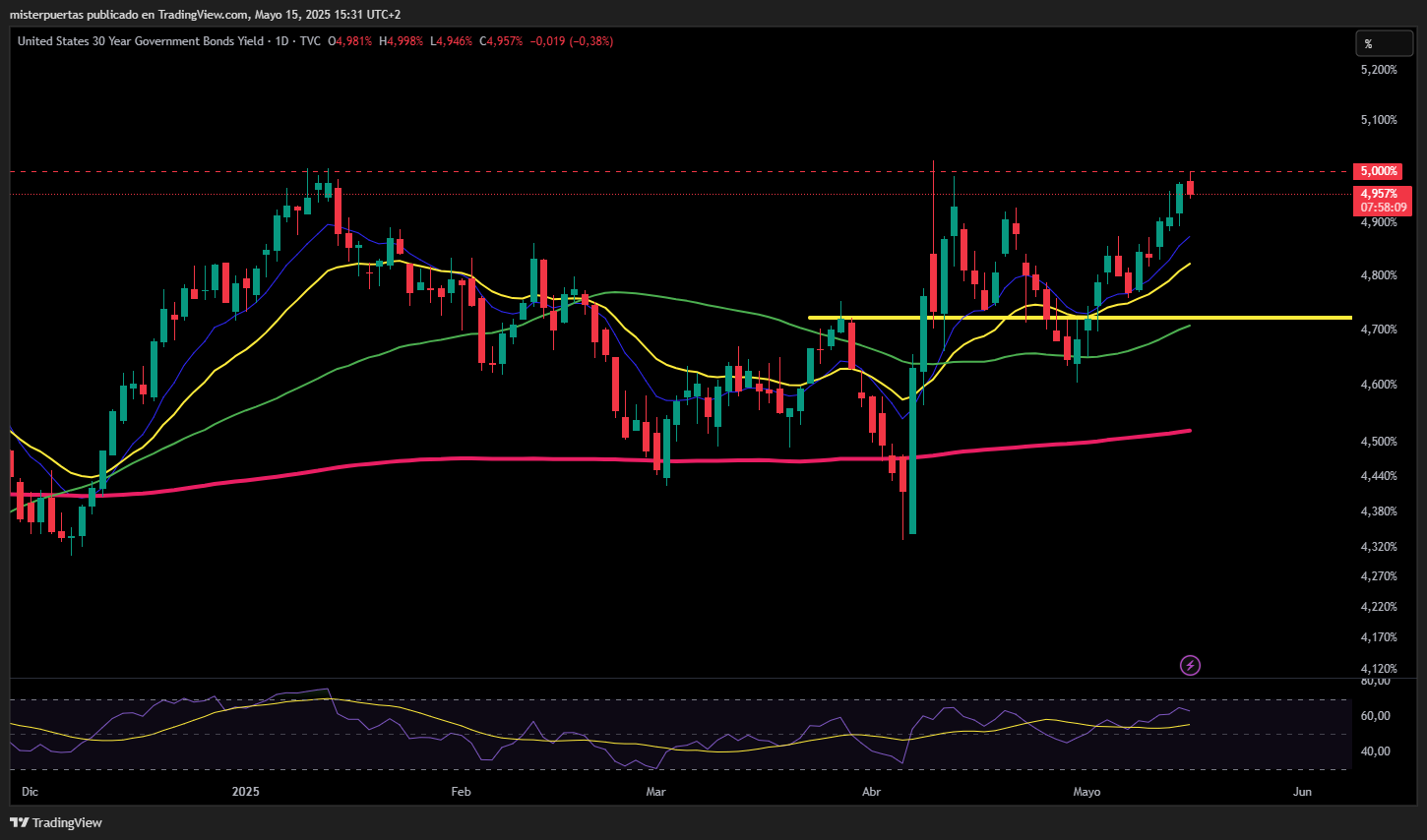Image resolution: width=1427 pixels, height=840 pixels.
Task: Click the Dic label on time axis
Action: pos(30,792)
